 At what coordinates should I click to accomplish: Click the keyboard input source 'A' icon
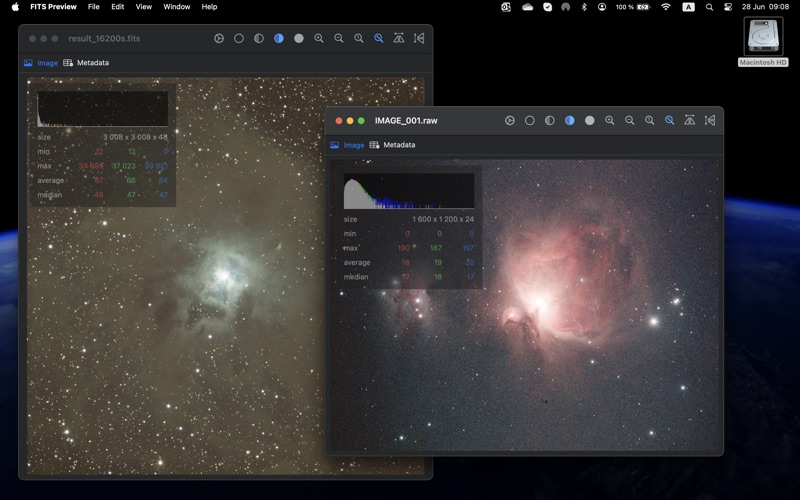[688, 7]
